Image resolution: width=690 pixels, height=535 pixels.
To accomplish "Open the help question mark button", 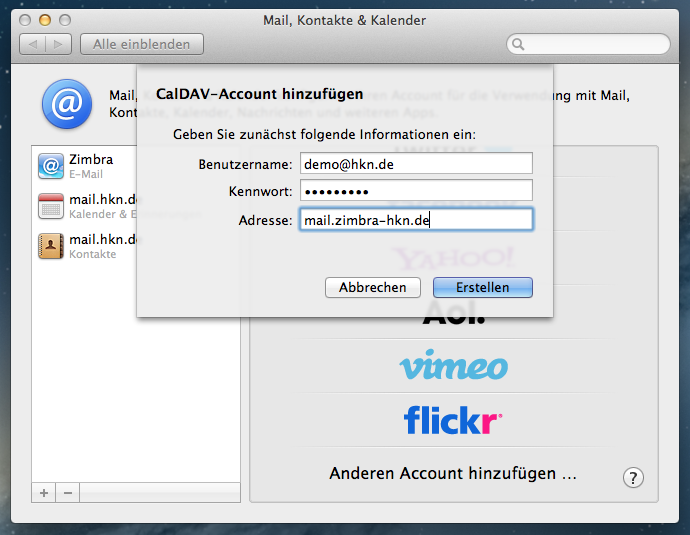I will [632, 477].
